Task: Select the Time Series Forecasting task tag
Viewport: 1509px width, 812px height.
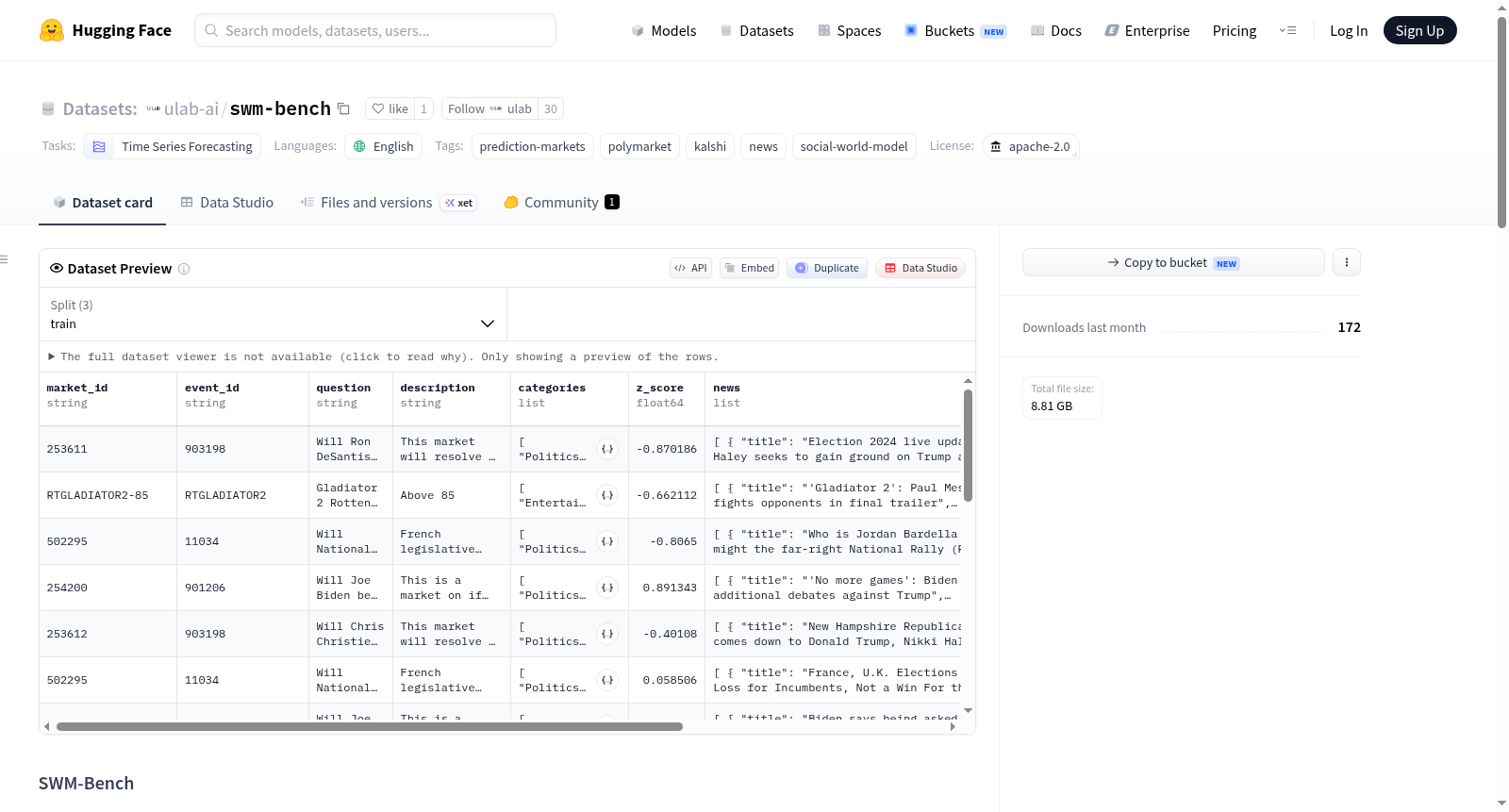Action: point(173,146)
